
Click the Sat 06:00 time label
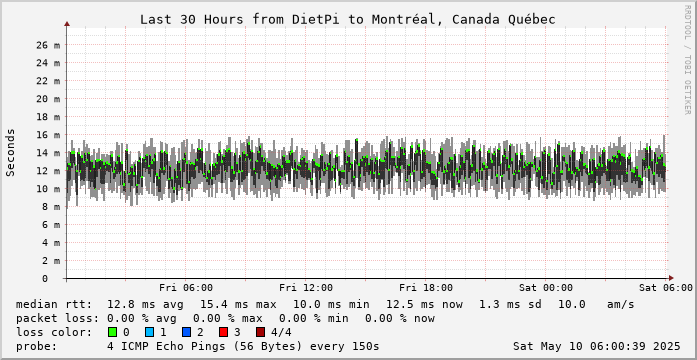point(666,288)
